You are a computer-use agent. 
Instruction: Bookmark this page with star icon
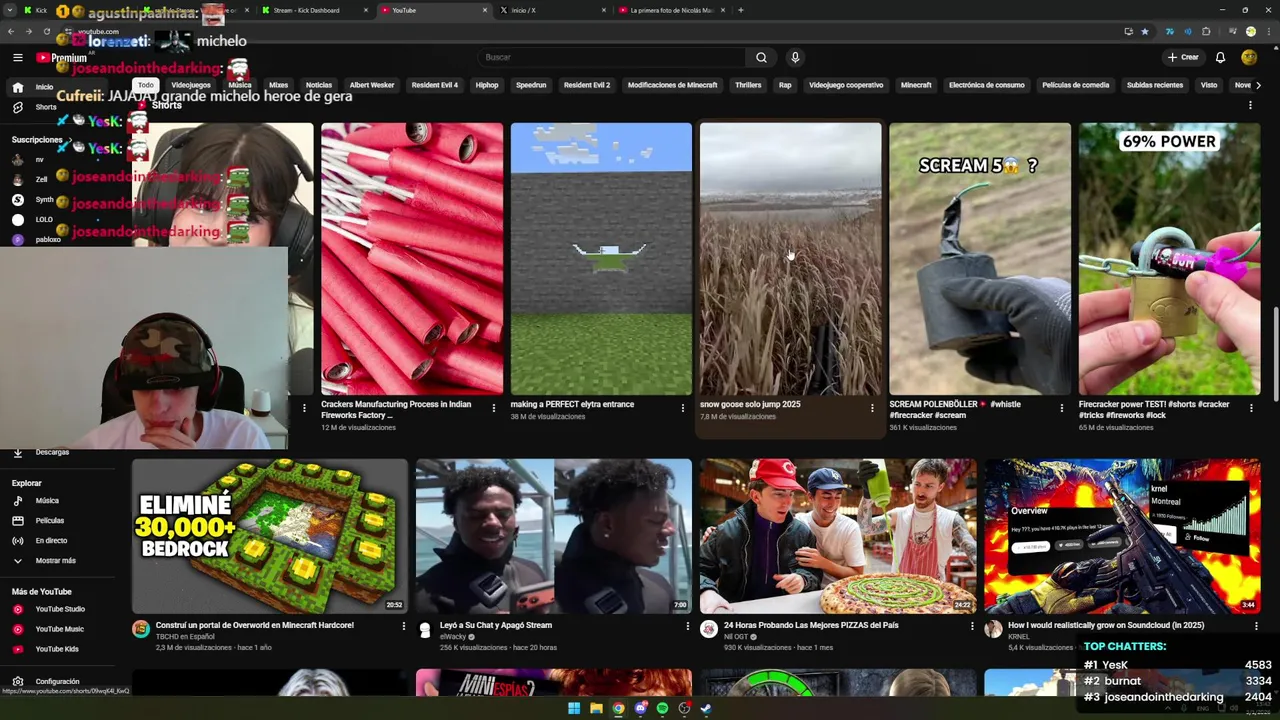(1145, 31)
